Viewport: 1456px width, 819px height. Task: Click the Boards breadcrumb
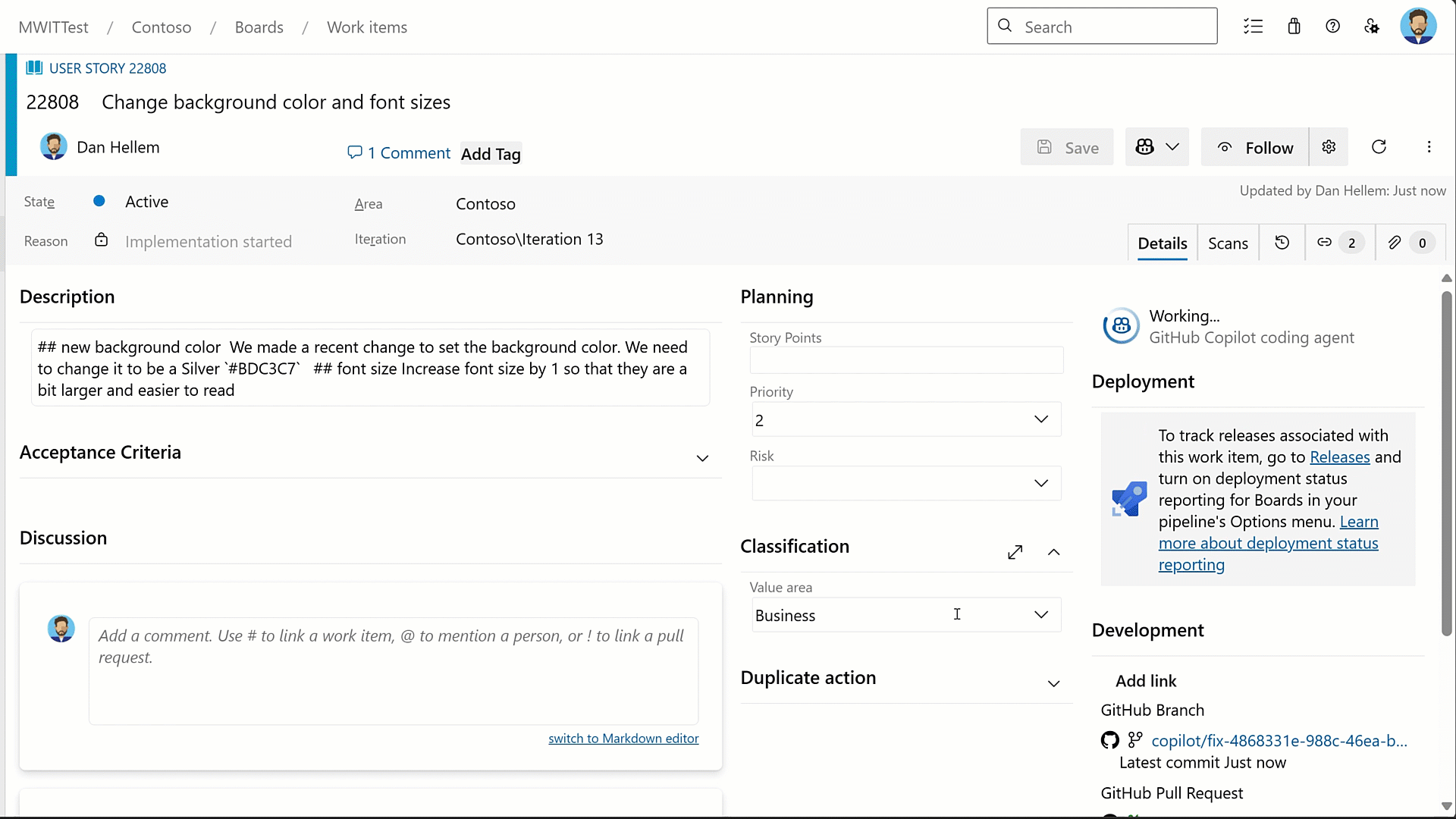[x=259, y=27]
